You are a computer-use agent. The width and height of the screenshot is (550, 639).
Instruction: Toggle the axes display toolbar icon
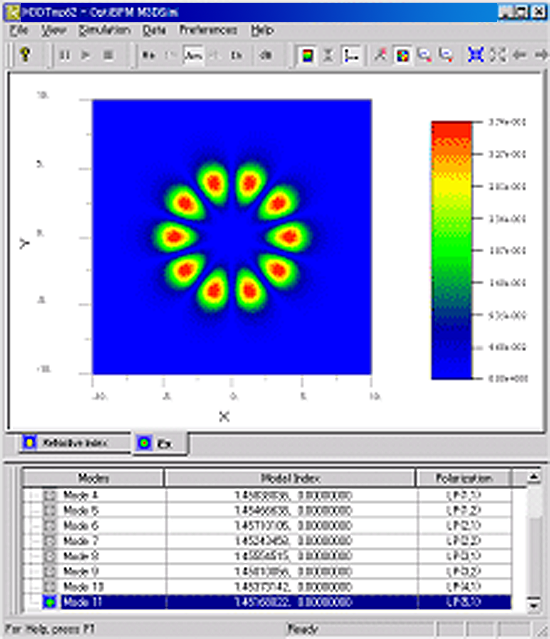[x=351, y=55]
